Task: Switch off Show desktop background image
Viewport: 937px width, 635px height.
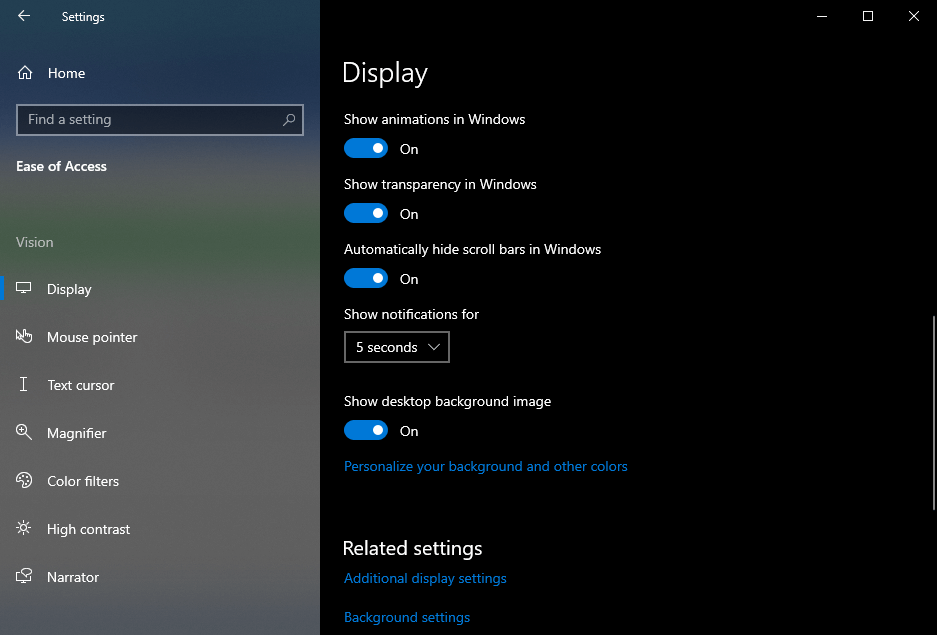Action: (x=366, y=430)
